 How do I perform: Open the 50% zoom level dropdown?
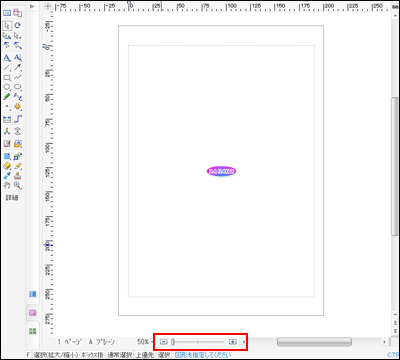pos(144,342)
